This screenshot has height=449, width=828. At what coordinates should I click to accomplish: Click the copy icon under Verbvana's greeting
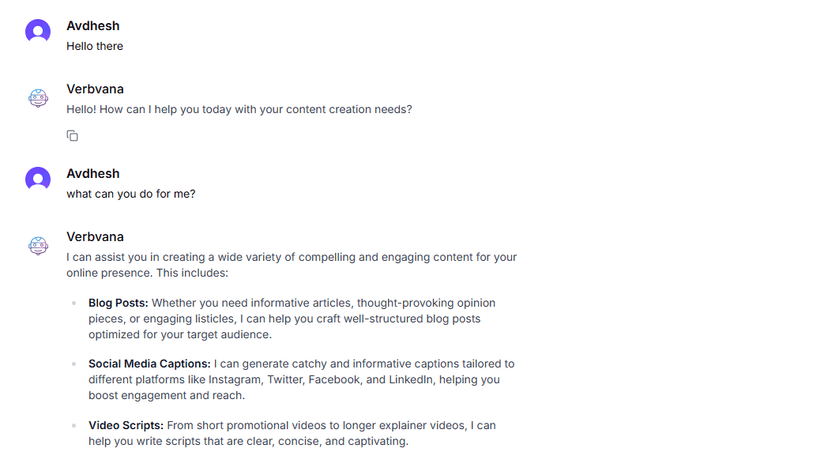click(72, 136)
